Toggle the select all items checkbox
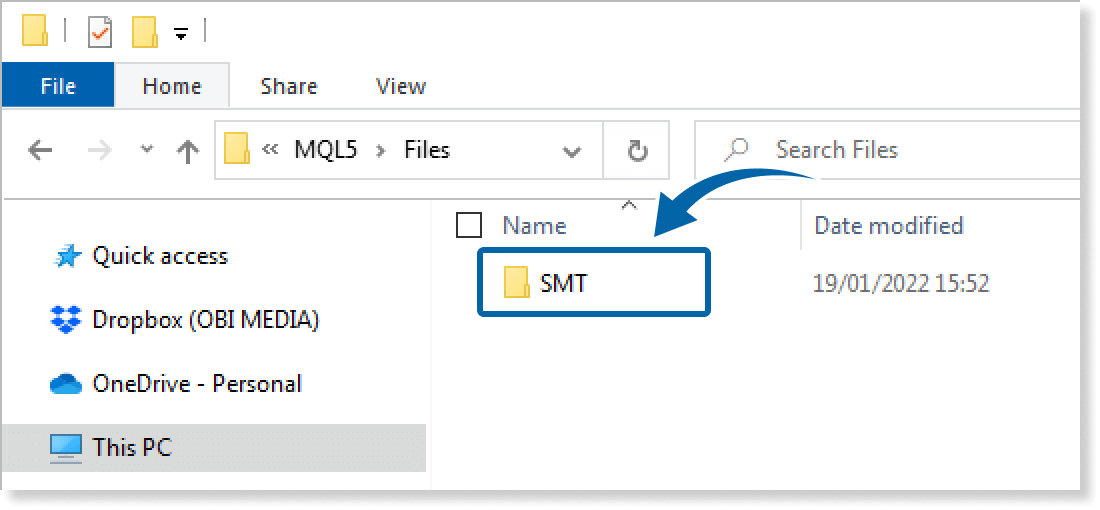The height and width of the screenshot is (510, 1100). click(x=468, y=225)
